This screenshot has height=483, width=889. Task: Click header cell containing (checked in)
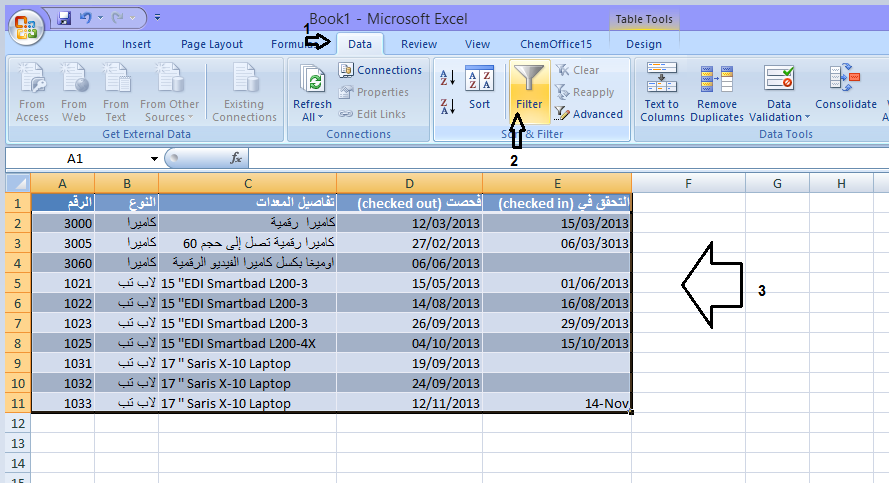pos(557,203)
